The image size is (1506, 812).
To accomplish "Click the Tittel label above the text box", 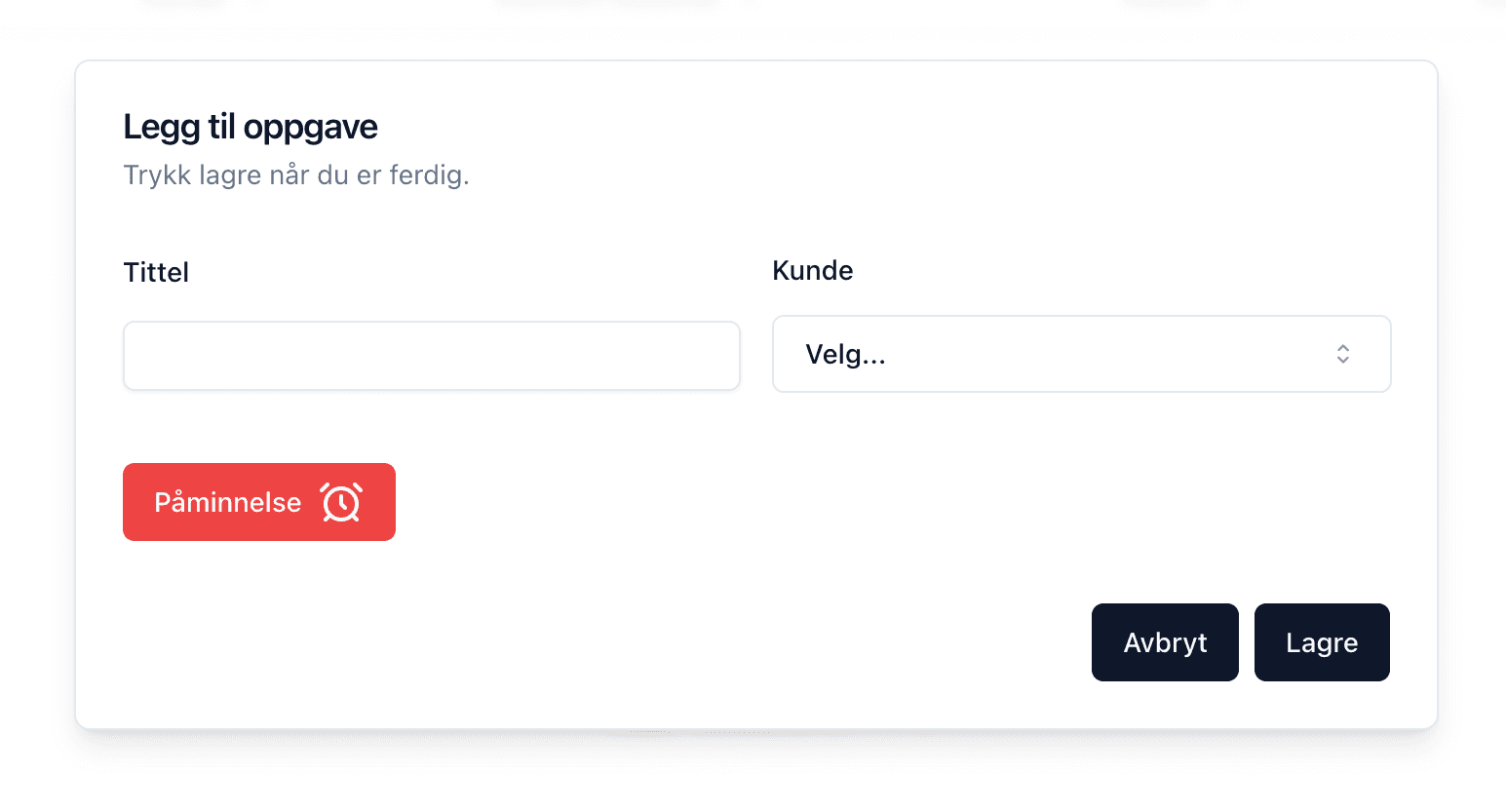I will pyautogui.click(x=156, y=272).
